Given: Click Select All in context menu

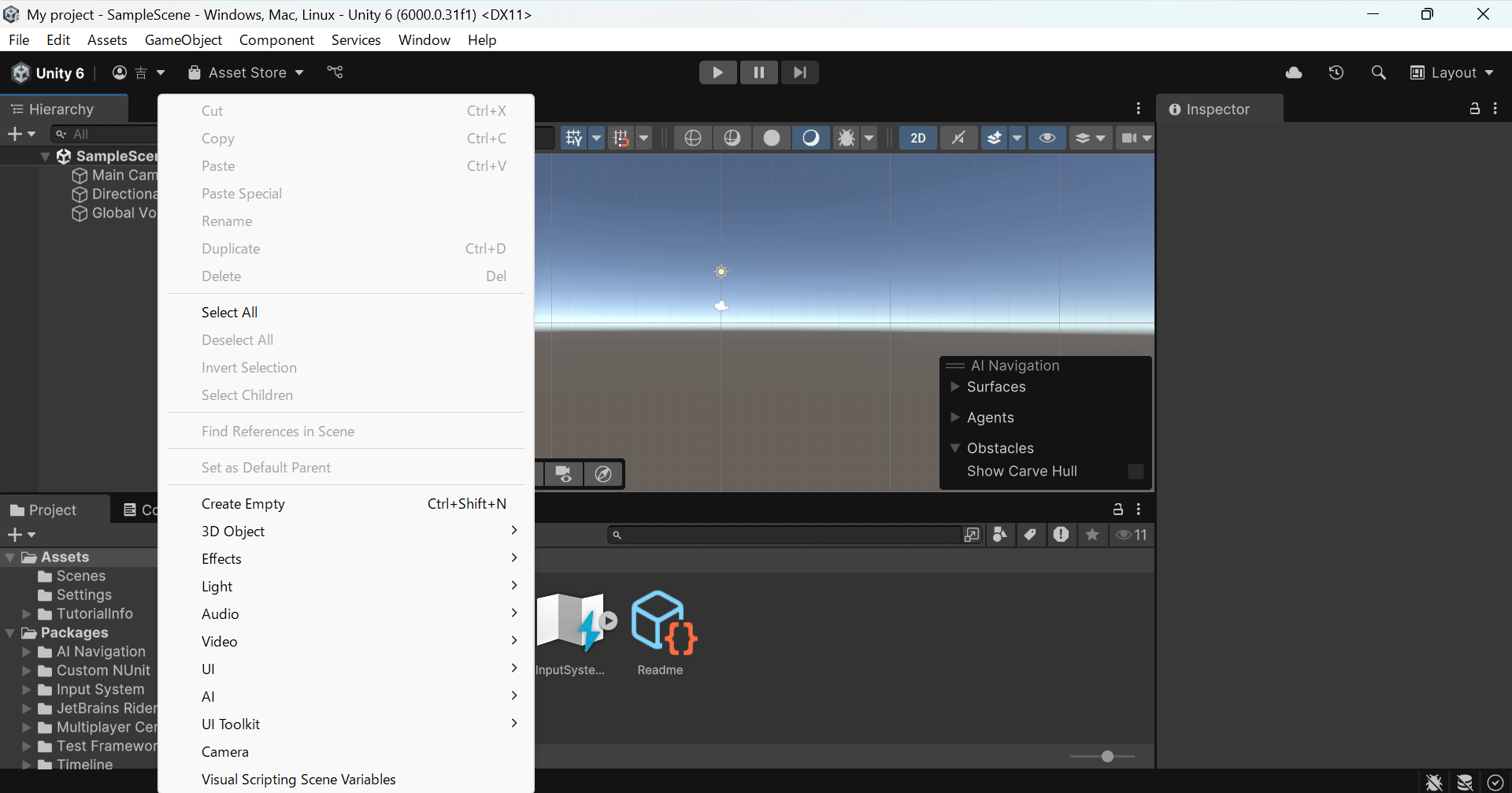Looking at the screenshot, I should (346, 313).
